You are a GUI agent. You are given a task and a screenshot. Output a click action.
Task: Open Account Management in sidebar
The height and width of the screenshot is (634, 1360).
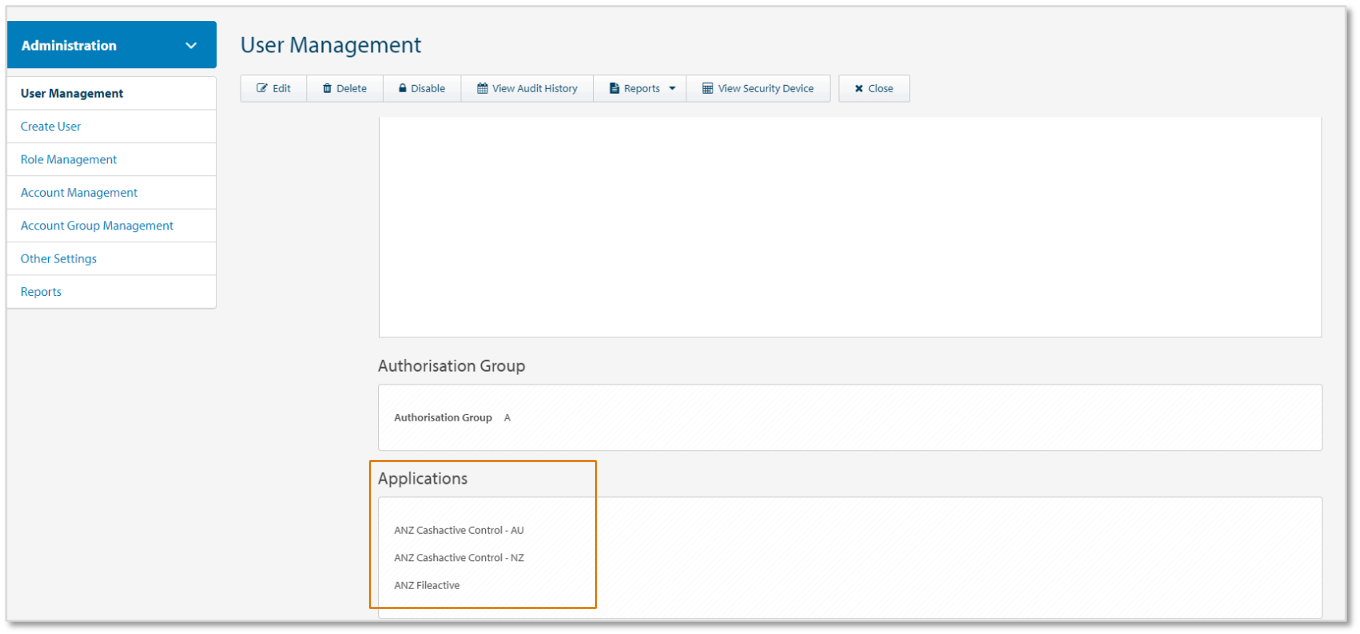(x=111, y=192)
